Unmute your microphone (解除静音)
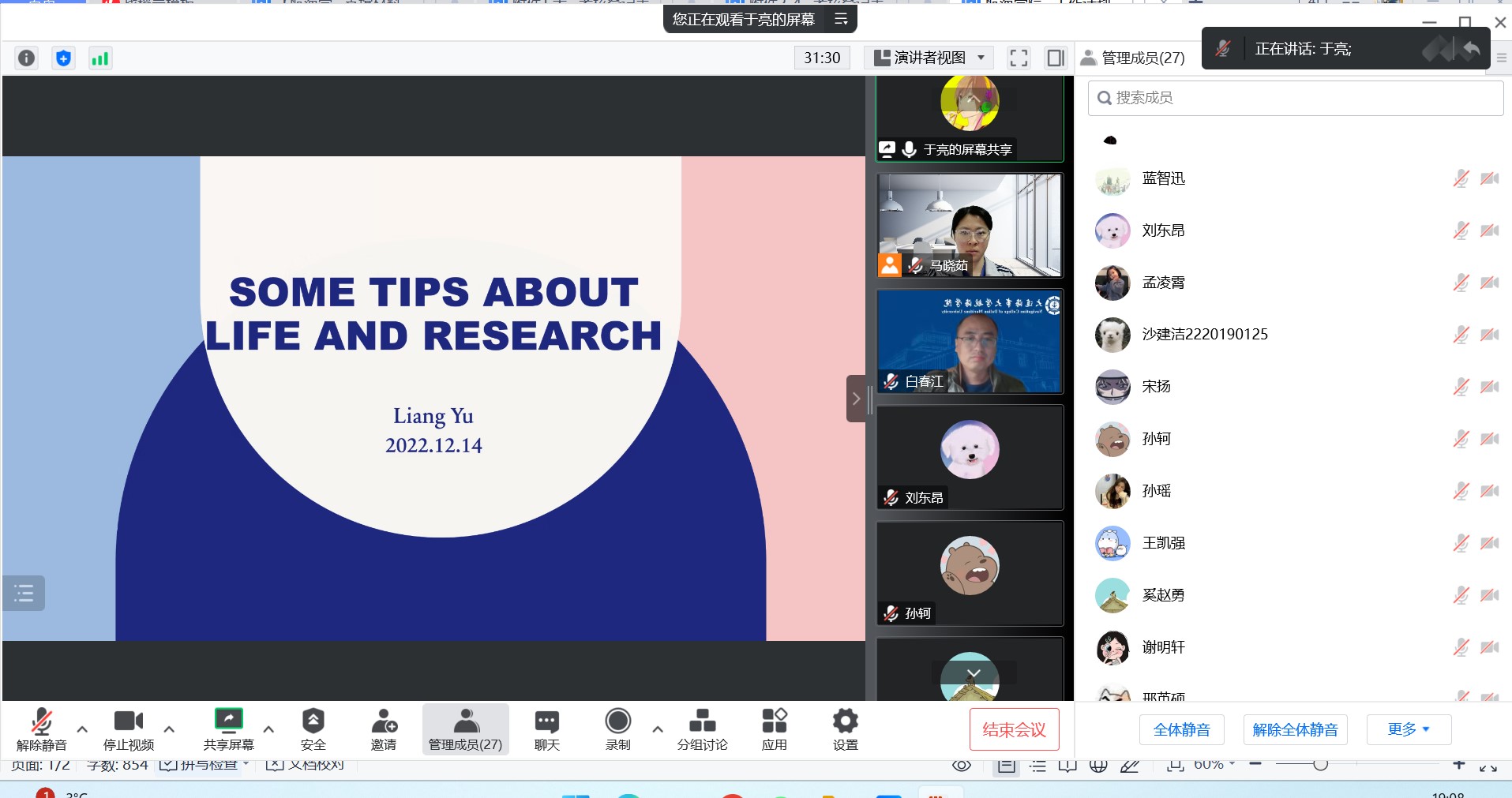 [x=41, y=729]
